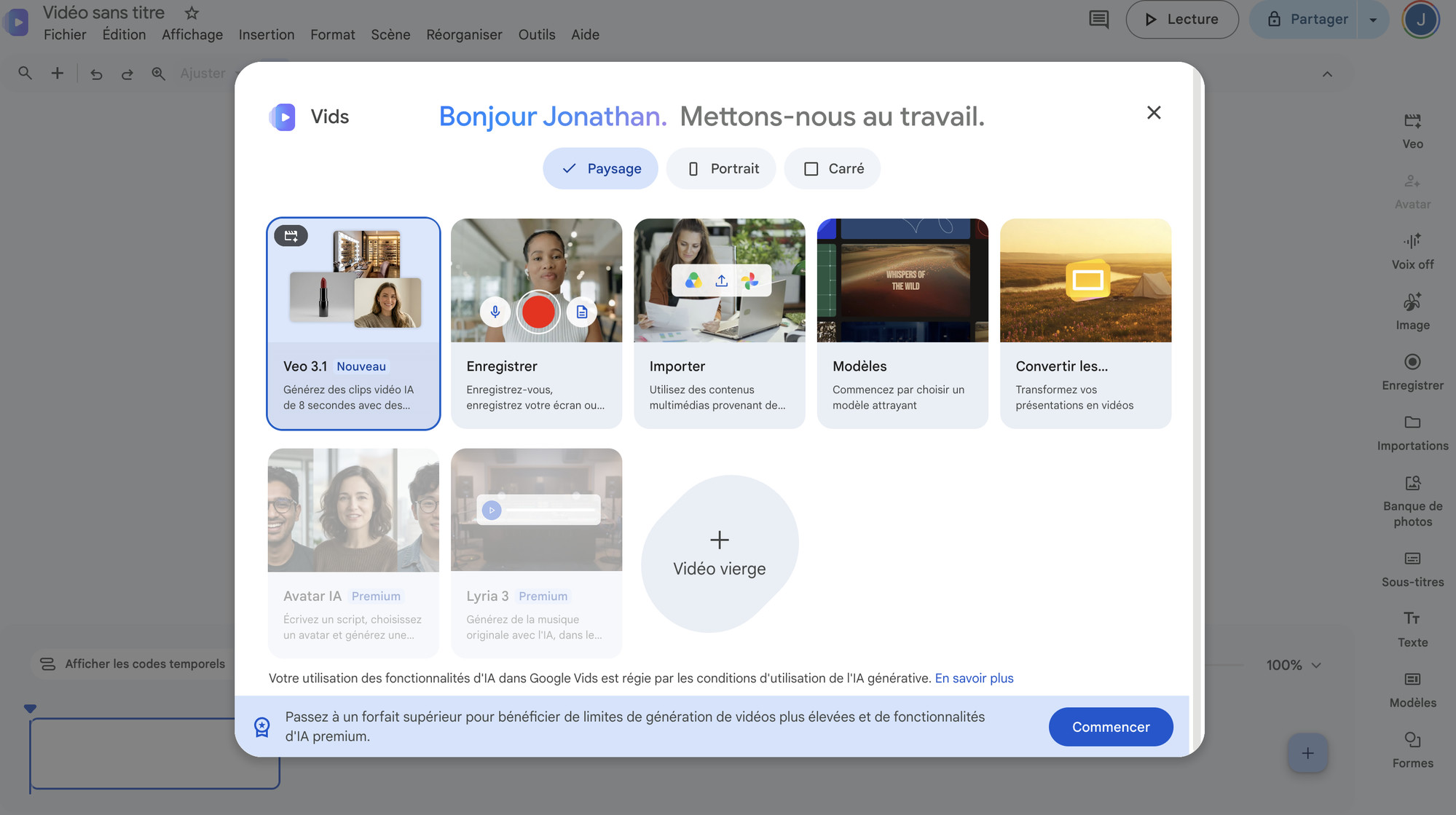Choose the Modèles card with Whispers of the Wild
Image resolution: width=1456 pixels, height=815 pixels.
[902, 323]
